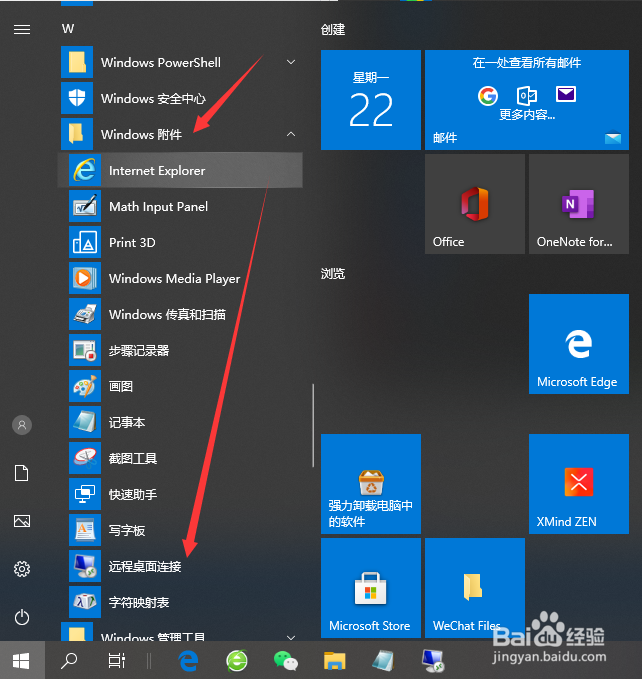Open Windows 传真和扫描
Screen dimensions: 642x679
point(180,314)
